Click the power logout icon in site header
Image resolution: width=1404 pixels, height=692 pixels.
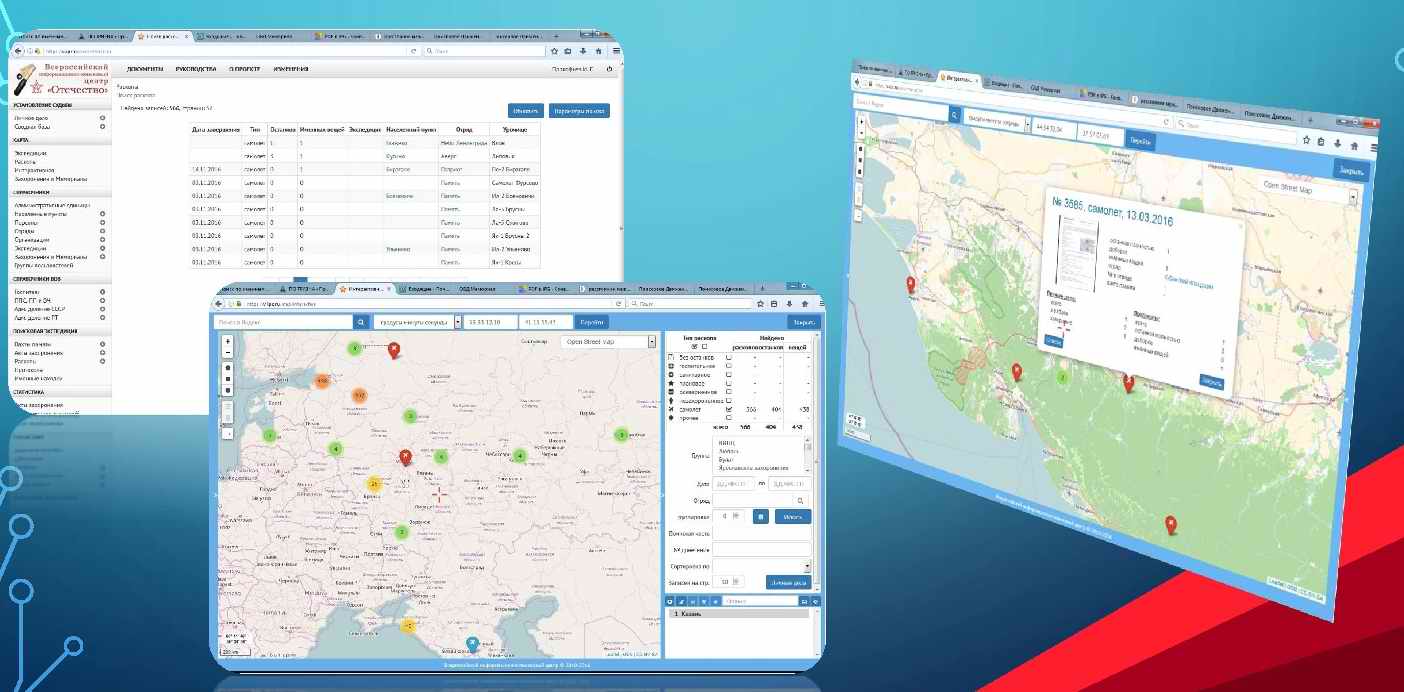(608, 69)
